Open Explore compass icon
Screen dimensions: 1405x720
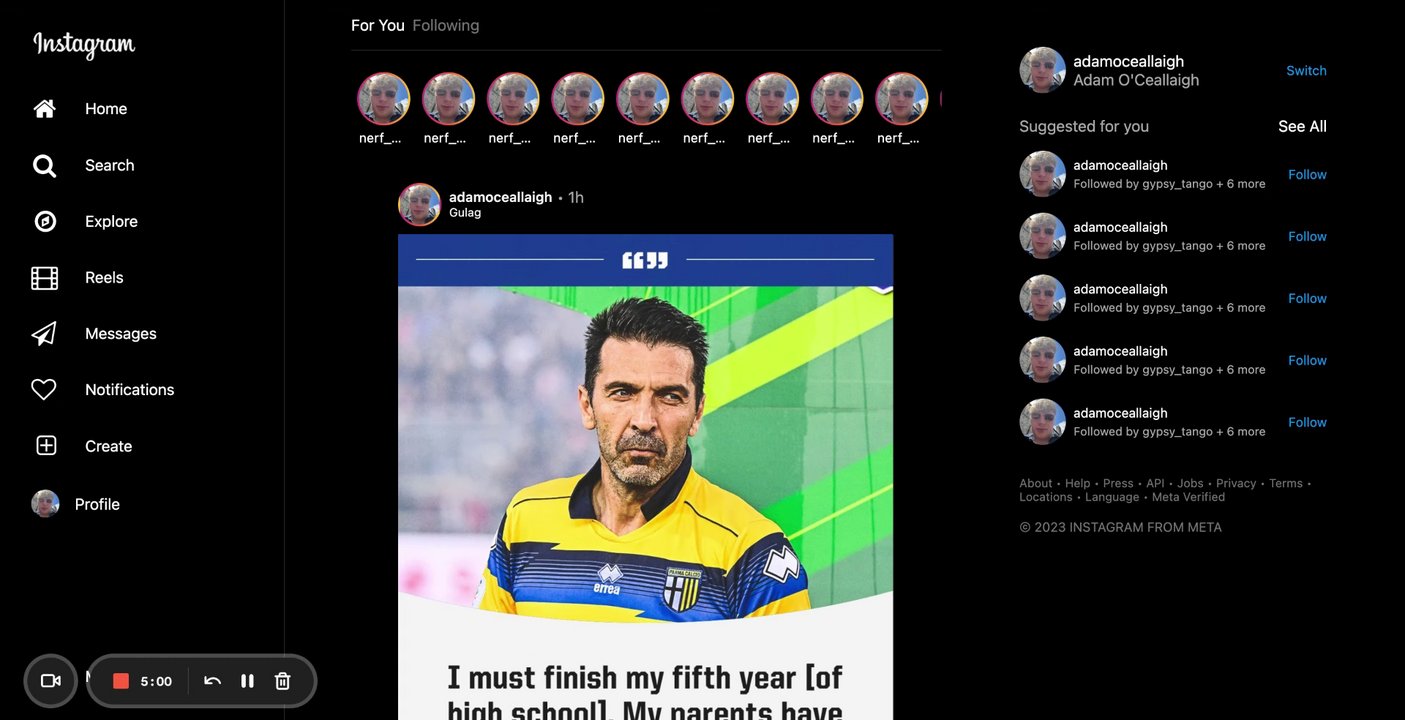click(x=45, y=221)
